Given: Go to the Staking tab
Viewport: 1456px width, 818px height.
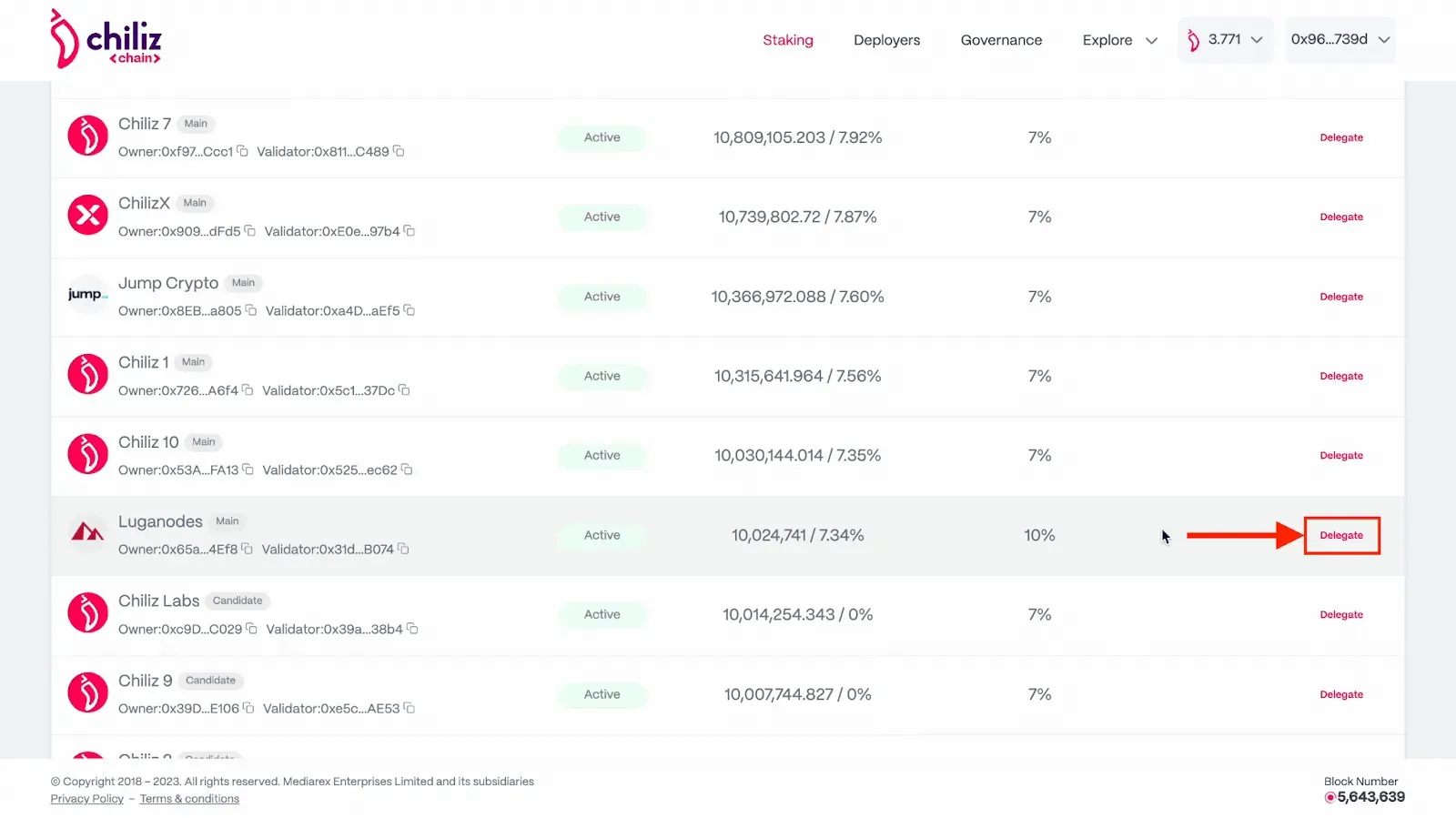Looking at the screenshot, I should [x=788, y=40].
